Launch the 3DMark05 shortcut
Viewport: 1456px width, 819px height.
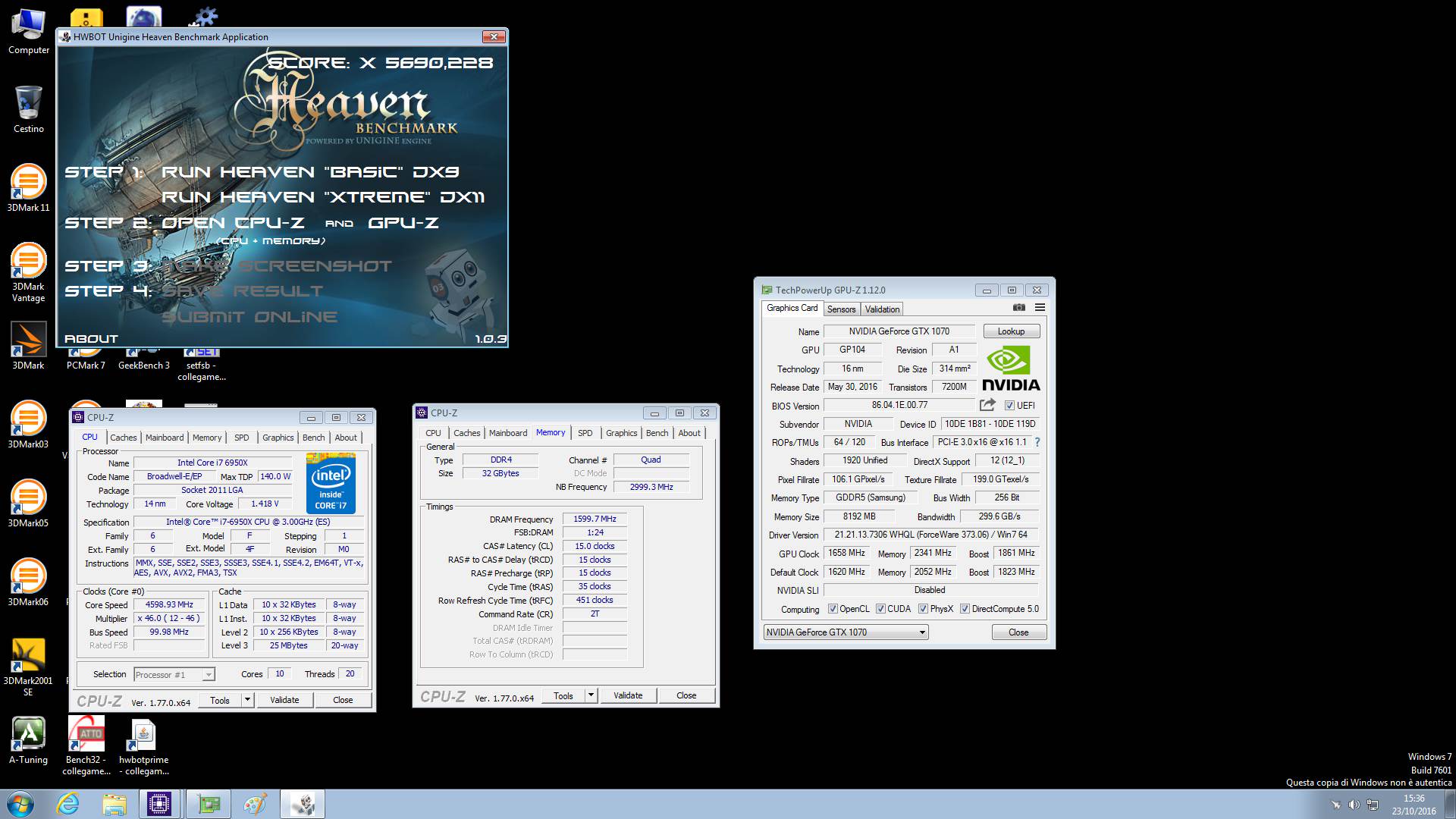[28, 504]
